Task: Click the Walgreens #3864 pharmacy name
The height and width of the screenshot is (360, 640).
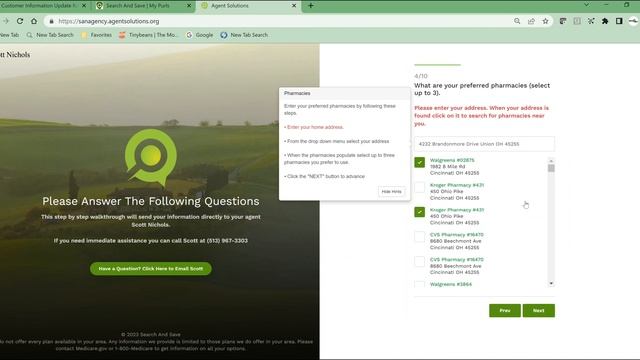Action: [x=451, y=284]
